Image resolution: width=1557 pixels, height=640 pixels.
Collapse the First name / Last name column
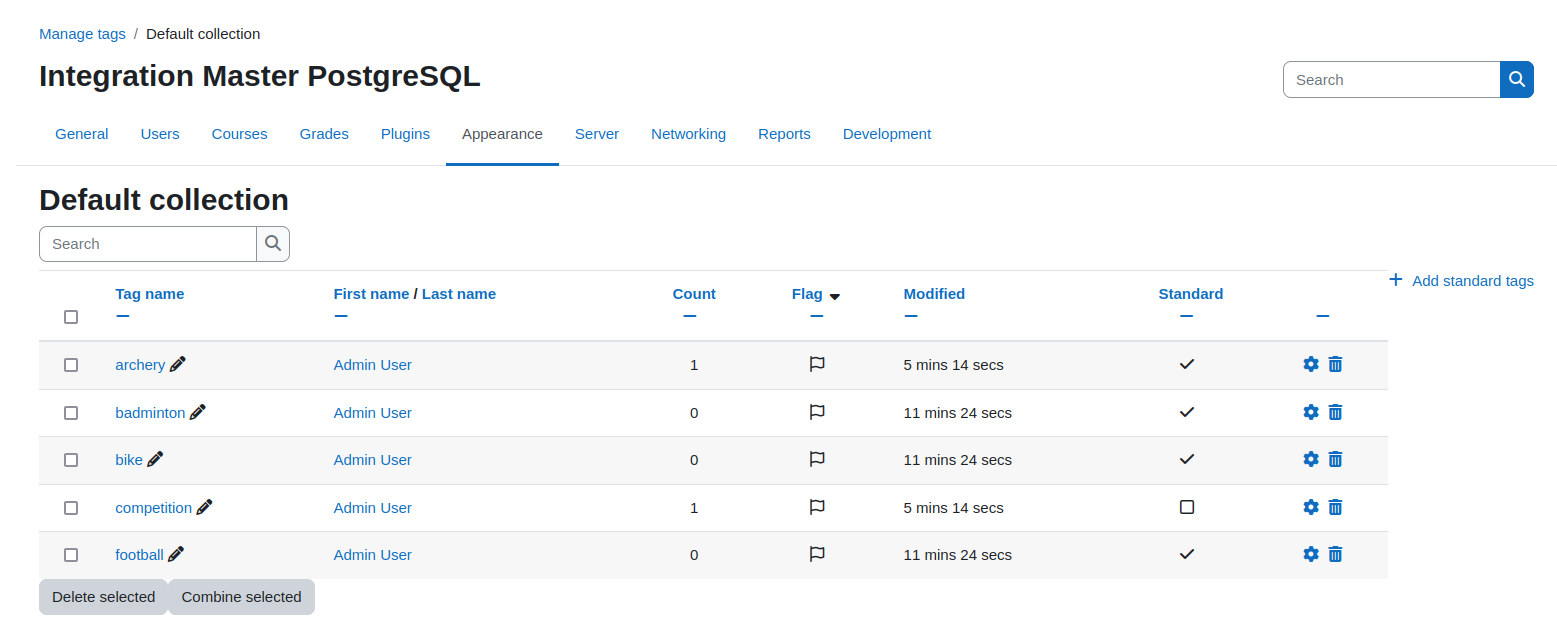click(x=341, y=316)
